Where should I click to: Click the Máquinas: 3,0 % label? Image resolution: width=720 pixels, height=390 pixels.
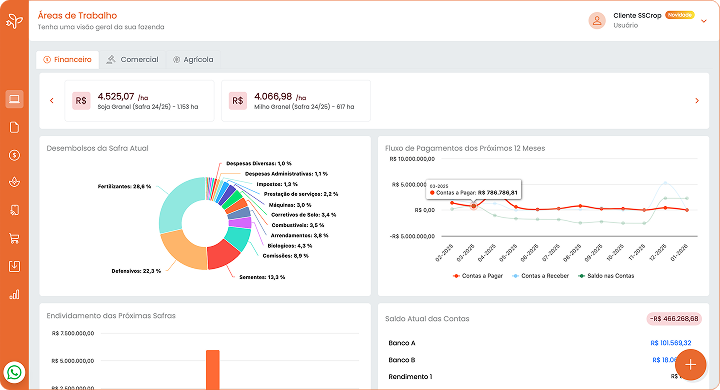coord(290,205)
